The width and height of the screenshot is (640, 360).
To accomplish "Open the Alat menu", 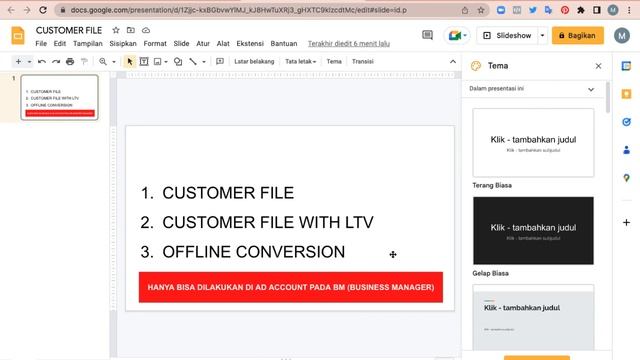I will [223, 44].
